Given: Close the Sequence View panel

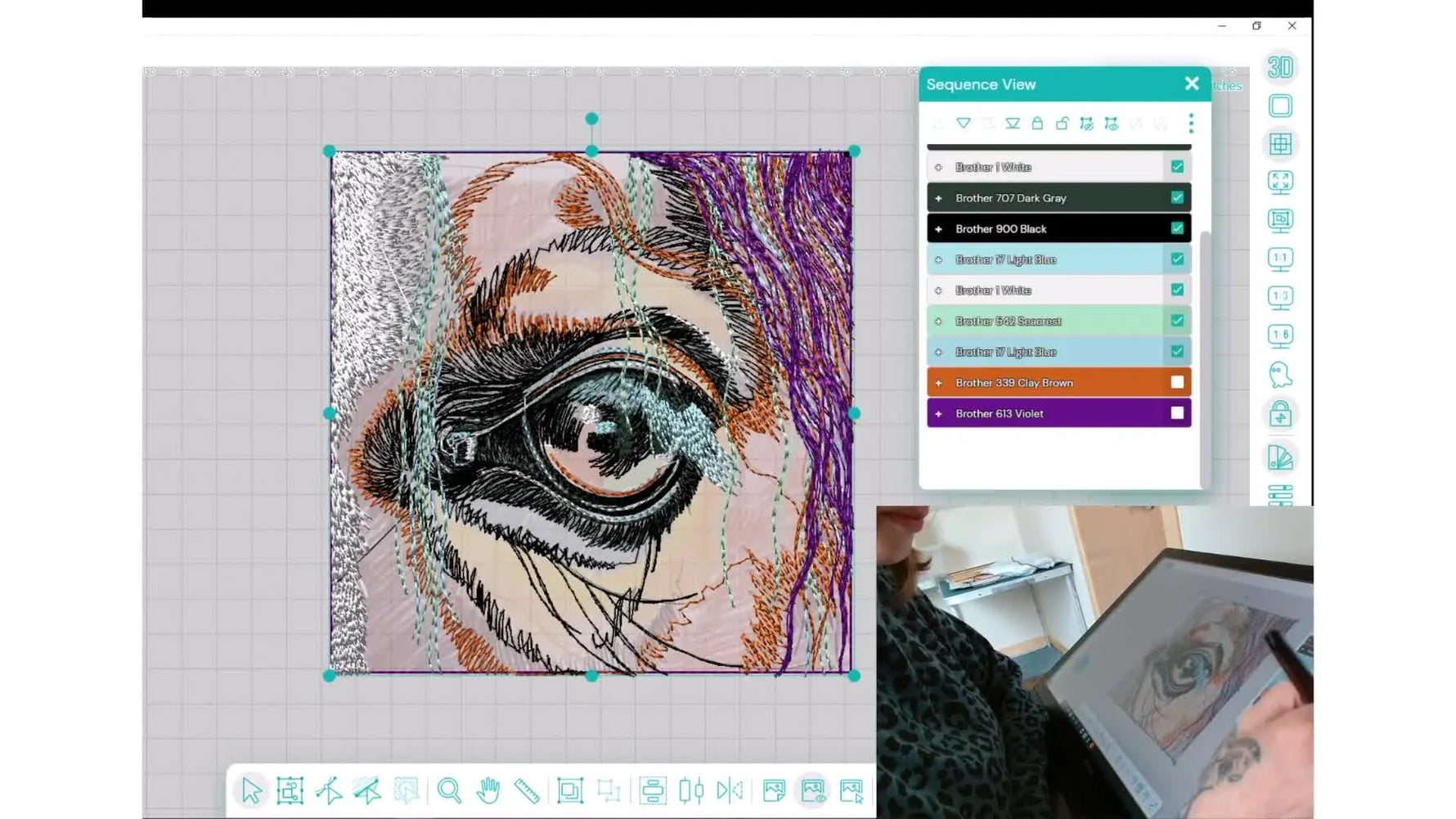Looking at the screenshot, I should [1192, 83].
